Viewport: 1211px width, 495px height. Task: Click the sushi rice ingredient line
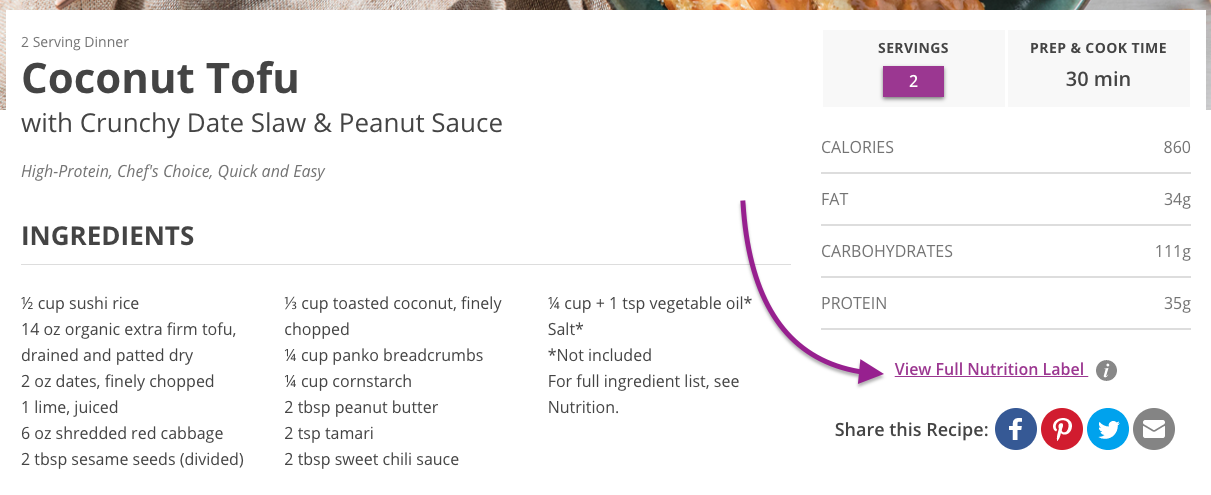pos(80,304)
